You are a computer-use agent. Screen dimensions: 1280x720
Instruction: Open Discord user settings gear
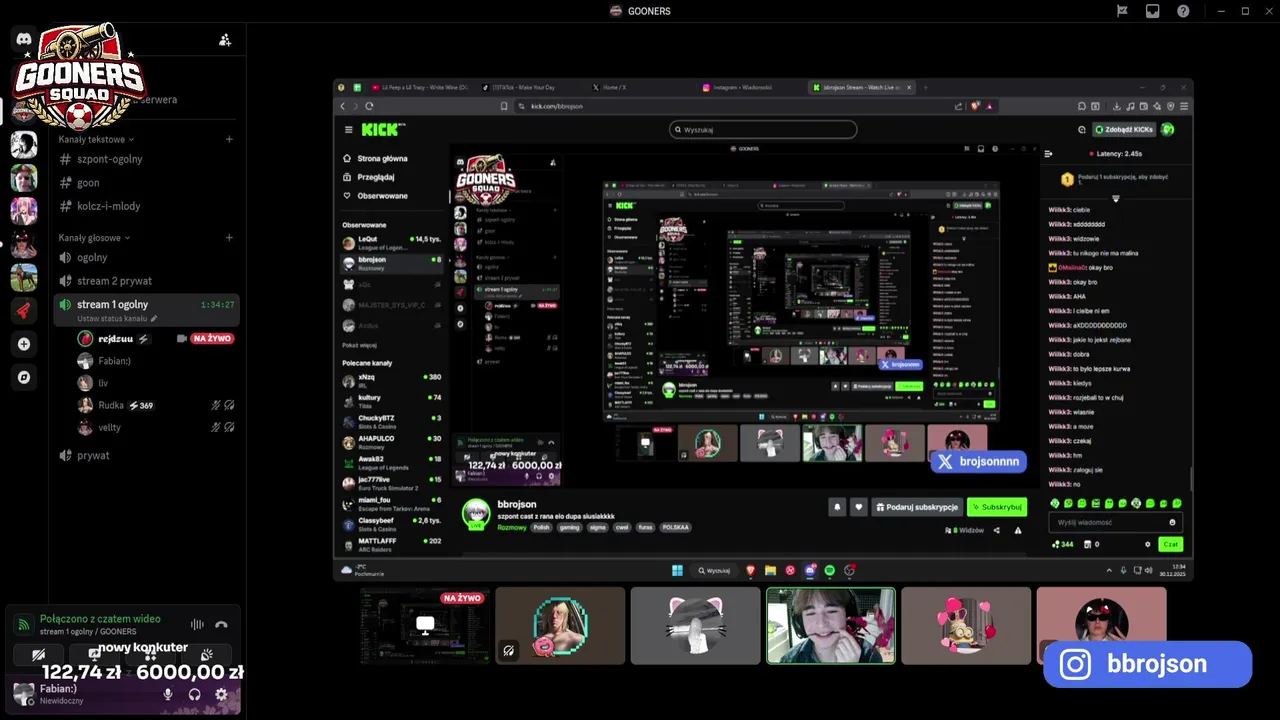point(221,694)
